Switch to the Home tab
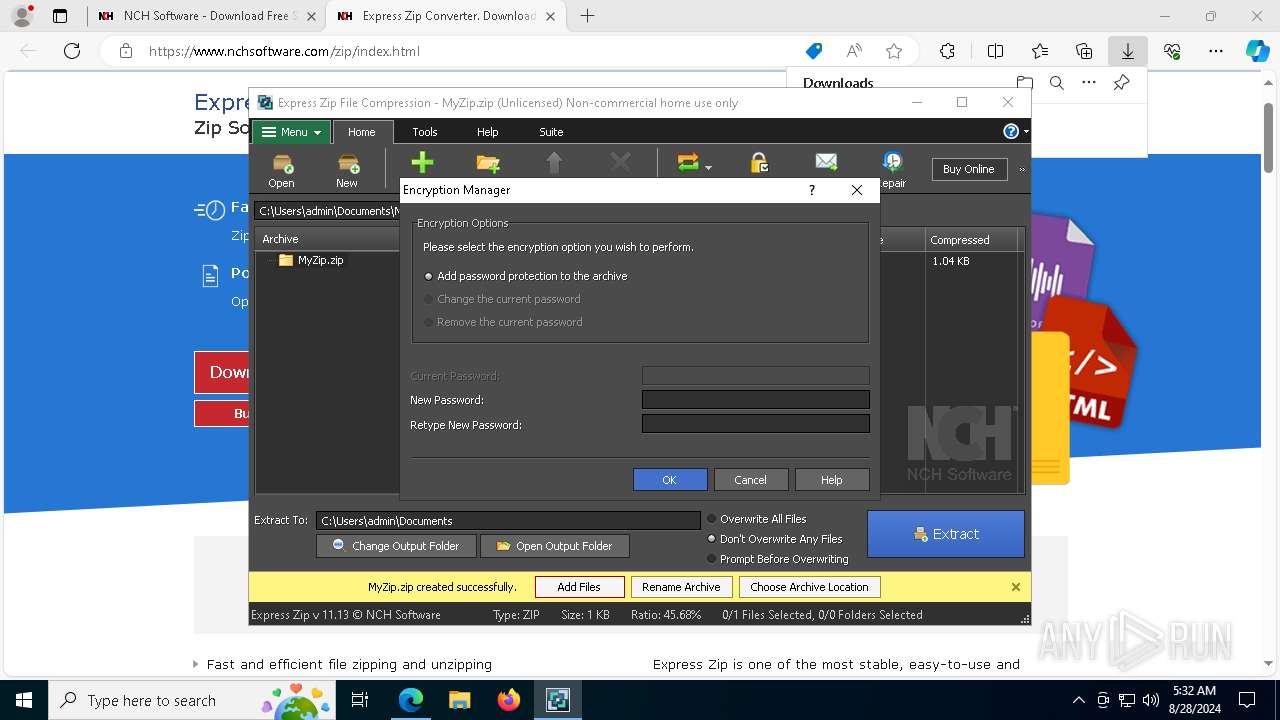The width and height of the screenshot is (1280, 720). click(x=362, y=132)
